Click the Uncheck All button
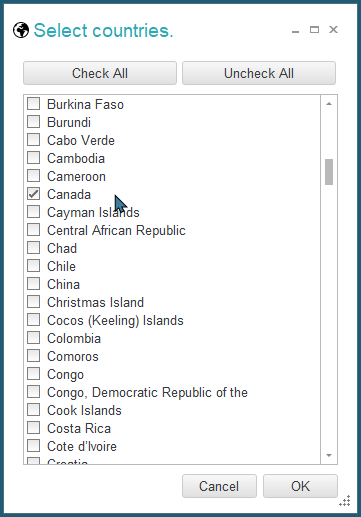Image resolution: width=361 pixels, height=517 pixels. click(x=259, y=73)
